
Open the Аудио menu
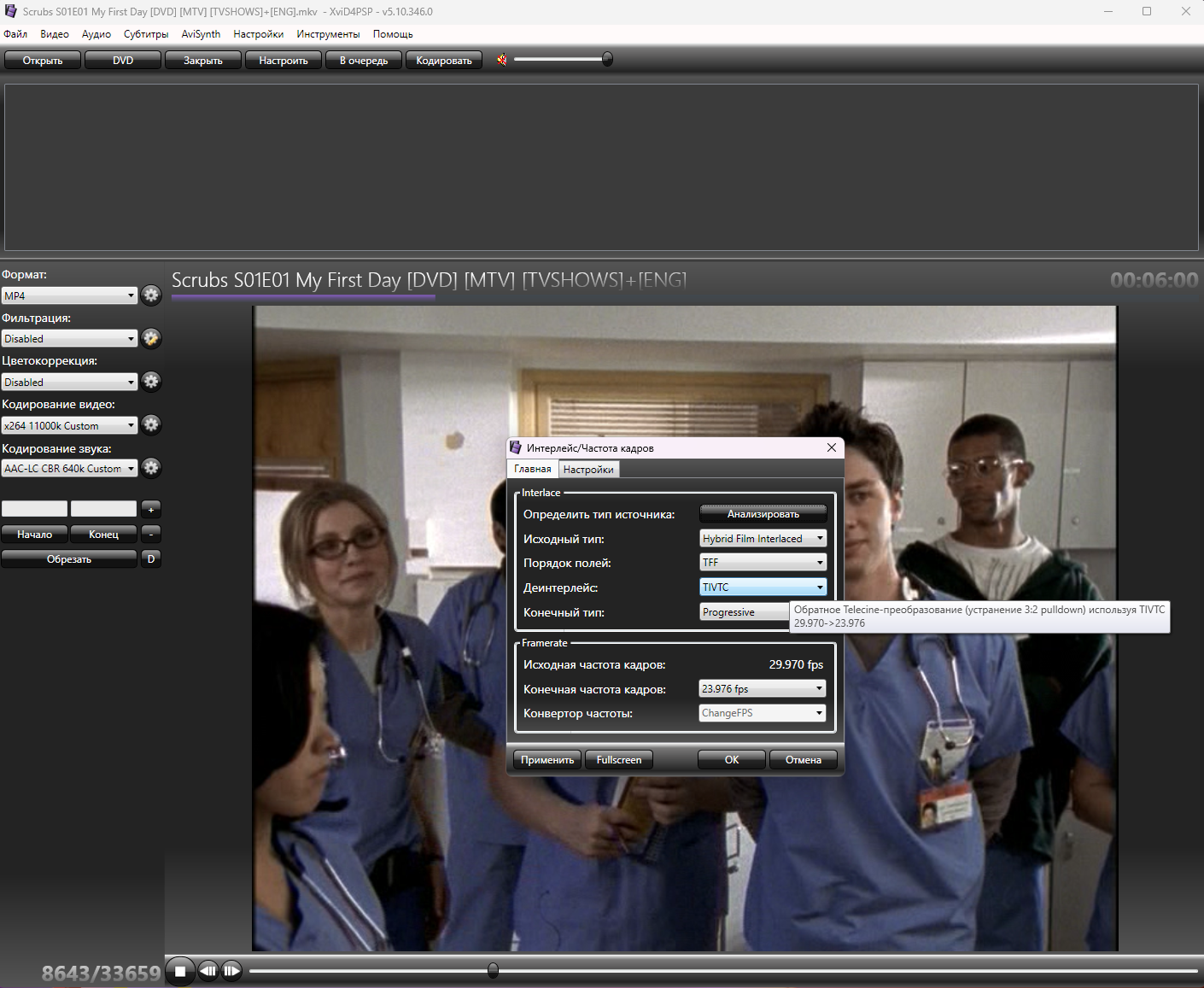pyautogui.click(x=96, y=34)
